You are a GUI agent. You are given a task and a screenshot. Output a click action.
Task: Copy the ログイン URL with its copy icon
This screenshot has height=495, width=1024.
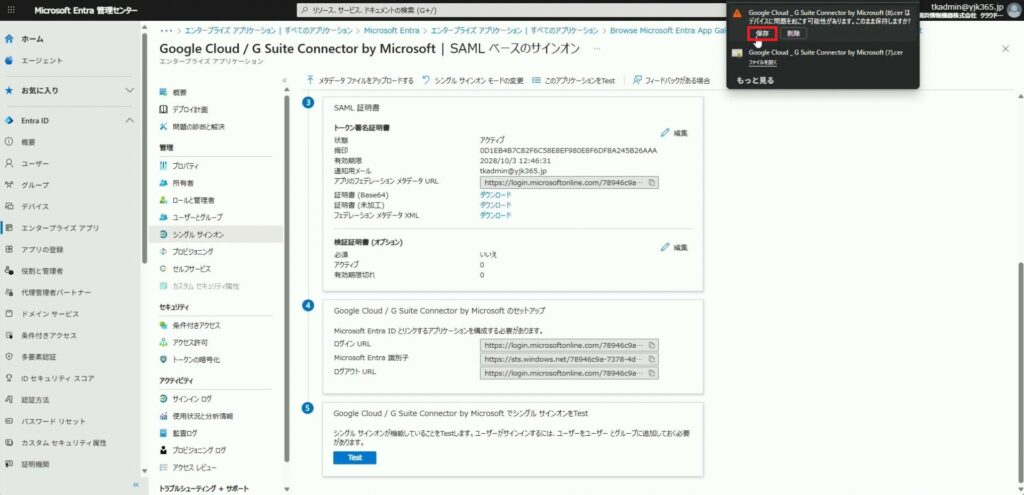(652, 344)
